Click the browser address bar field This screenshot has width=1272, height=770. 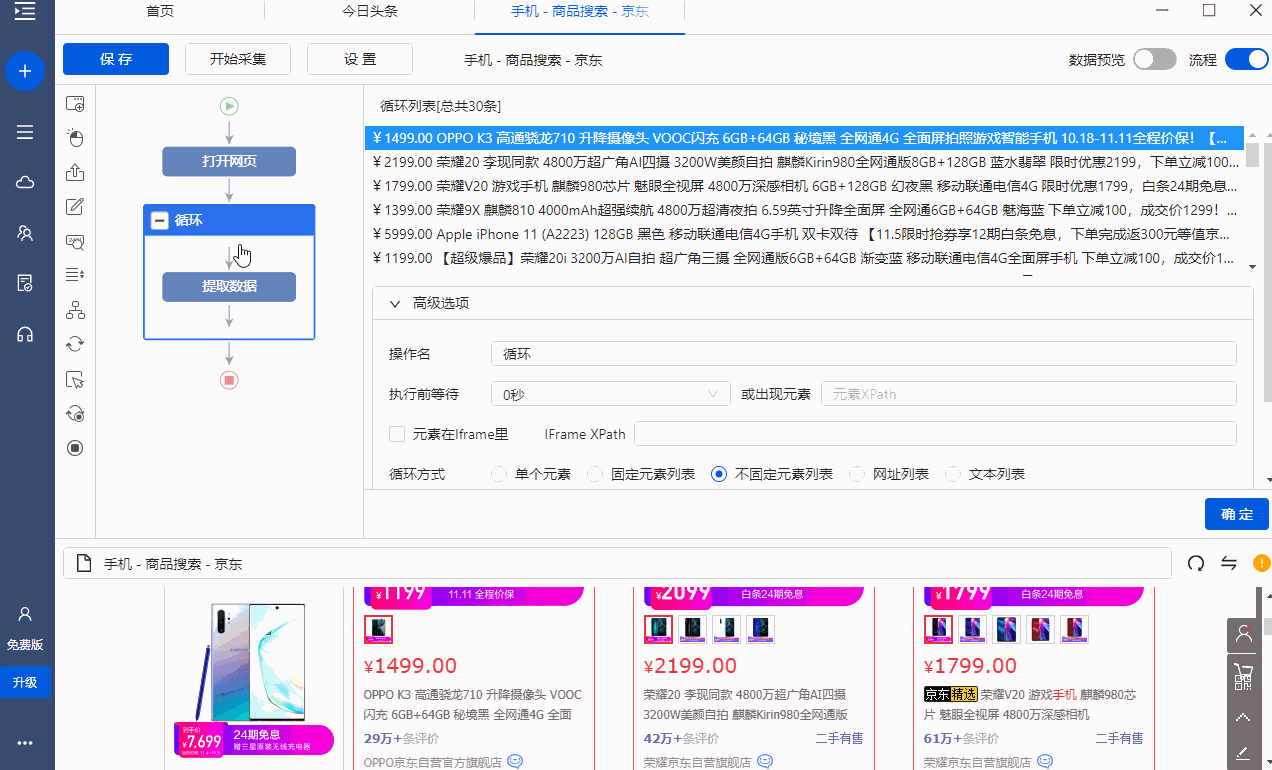(617, 563)
